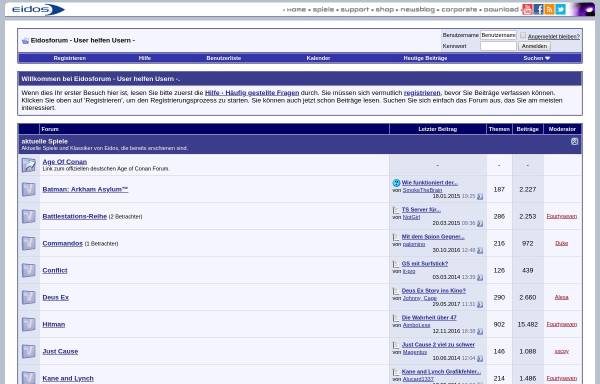Open Heutige Beiträge in the navigation bar

[x=425, y=58]
